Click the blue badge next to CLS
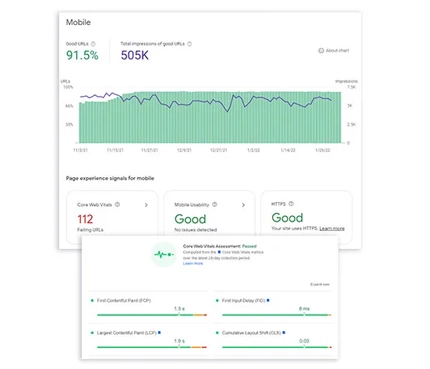This screenshot has height=369, width=430. click(x=284, y=333)
